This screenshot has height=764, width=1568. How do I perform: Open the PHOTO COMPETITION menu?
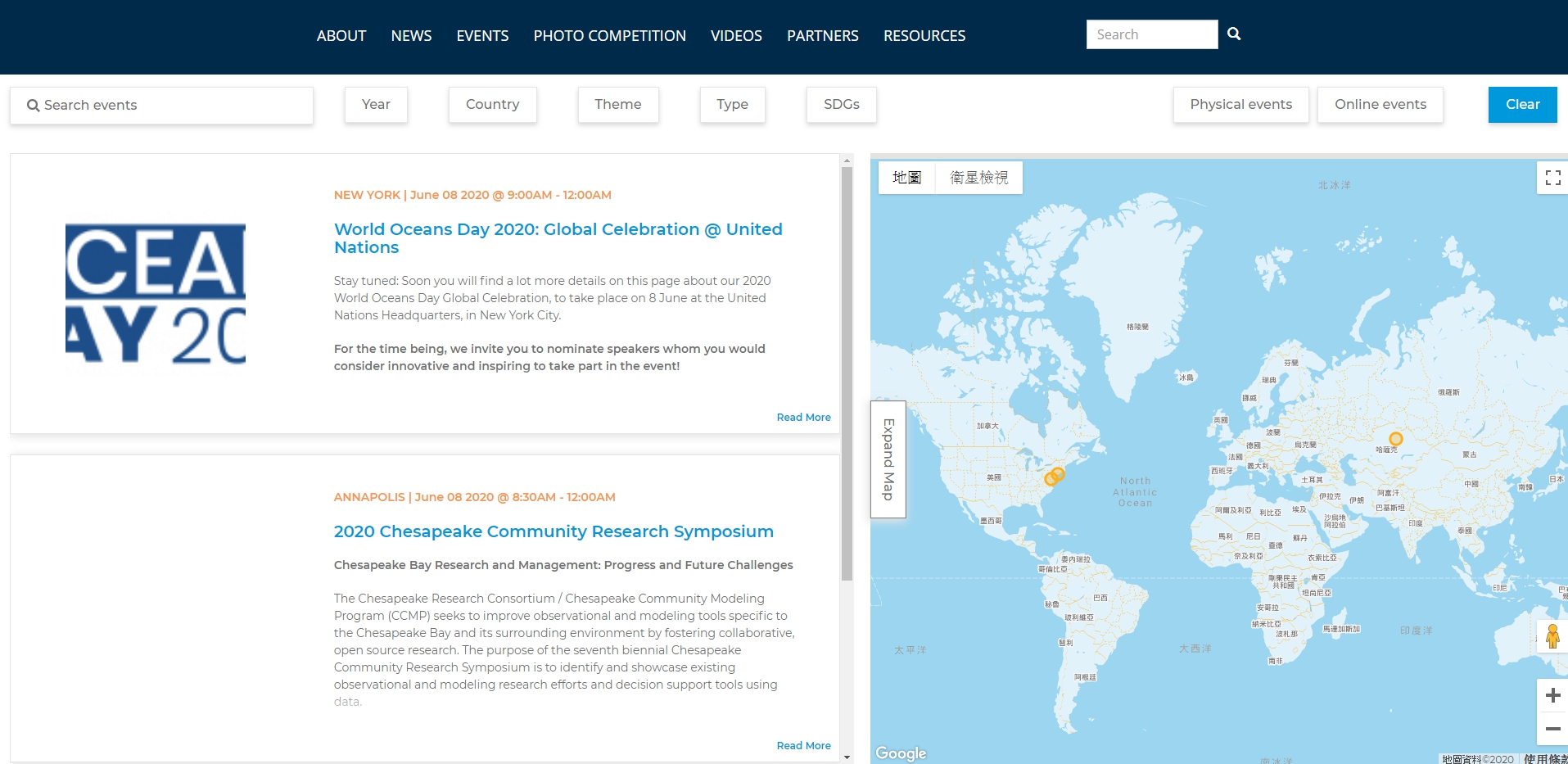(609, 35)
